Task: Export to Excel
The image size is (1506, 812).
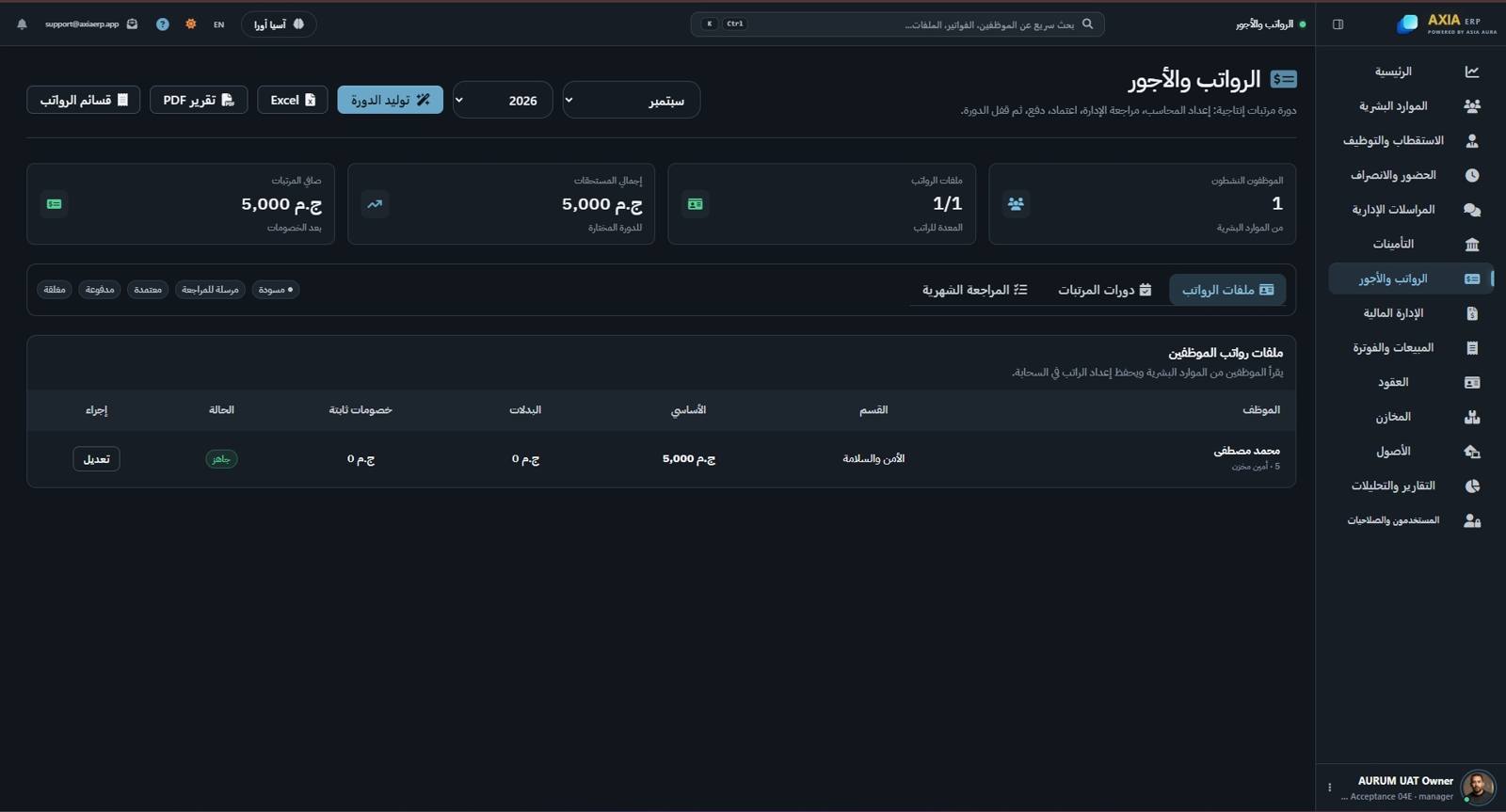Action: tap(293, 100)
